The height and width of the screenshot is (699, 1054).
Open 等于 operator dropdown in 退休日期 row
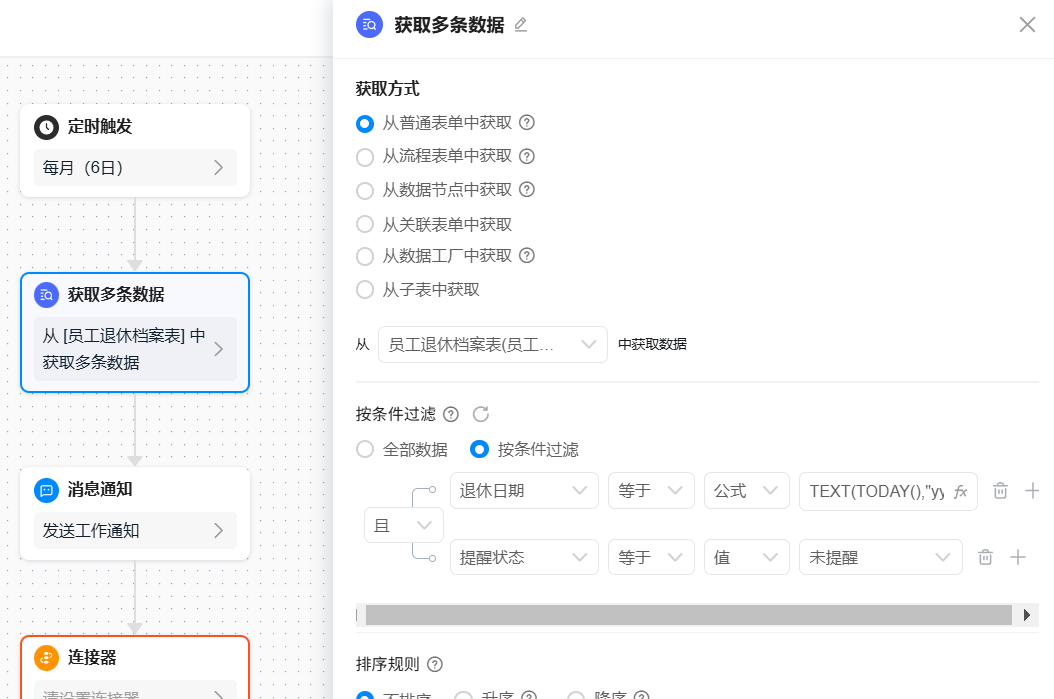coord(651,491)
